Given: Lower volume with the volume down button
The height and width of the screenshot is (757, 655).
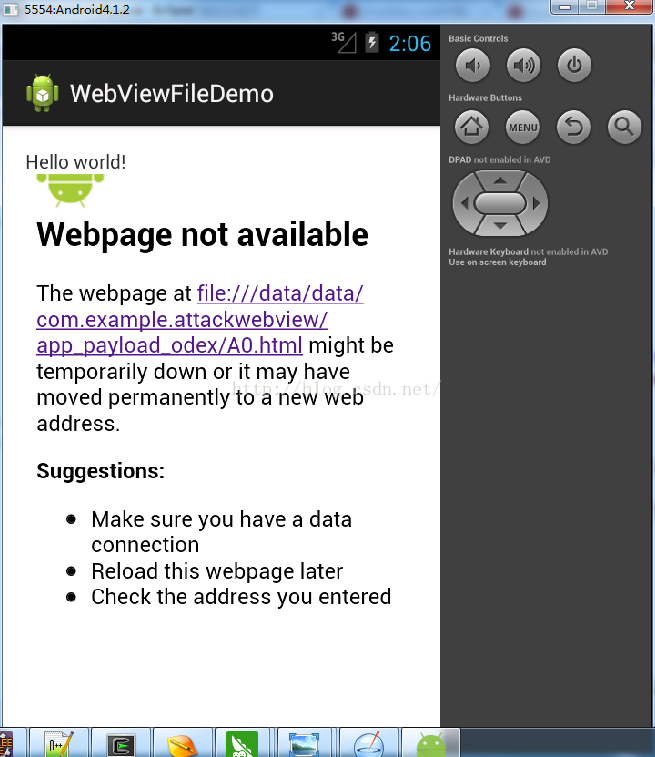Looking at the screenshot, I should (x=473, y=65).
